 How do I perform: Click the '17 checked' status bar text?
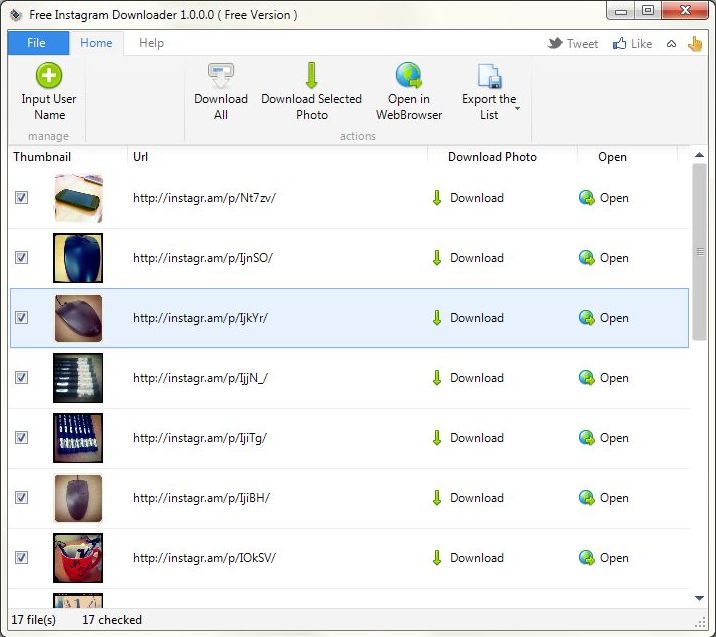click(112, 620)
